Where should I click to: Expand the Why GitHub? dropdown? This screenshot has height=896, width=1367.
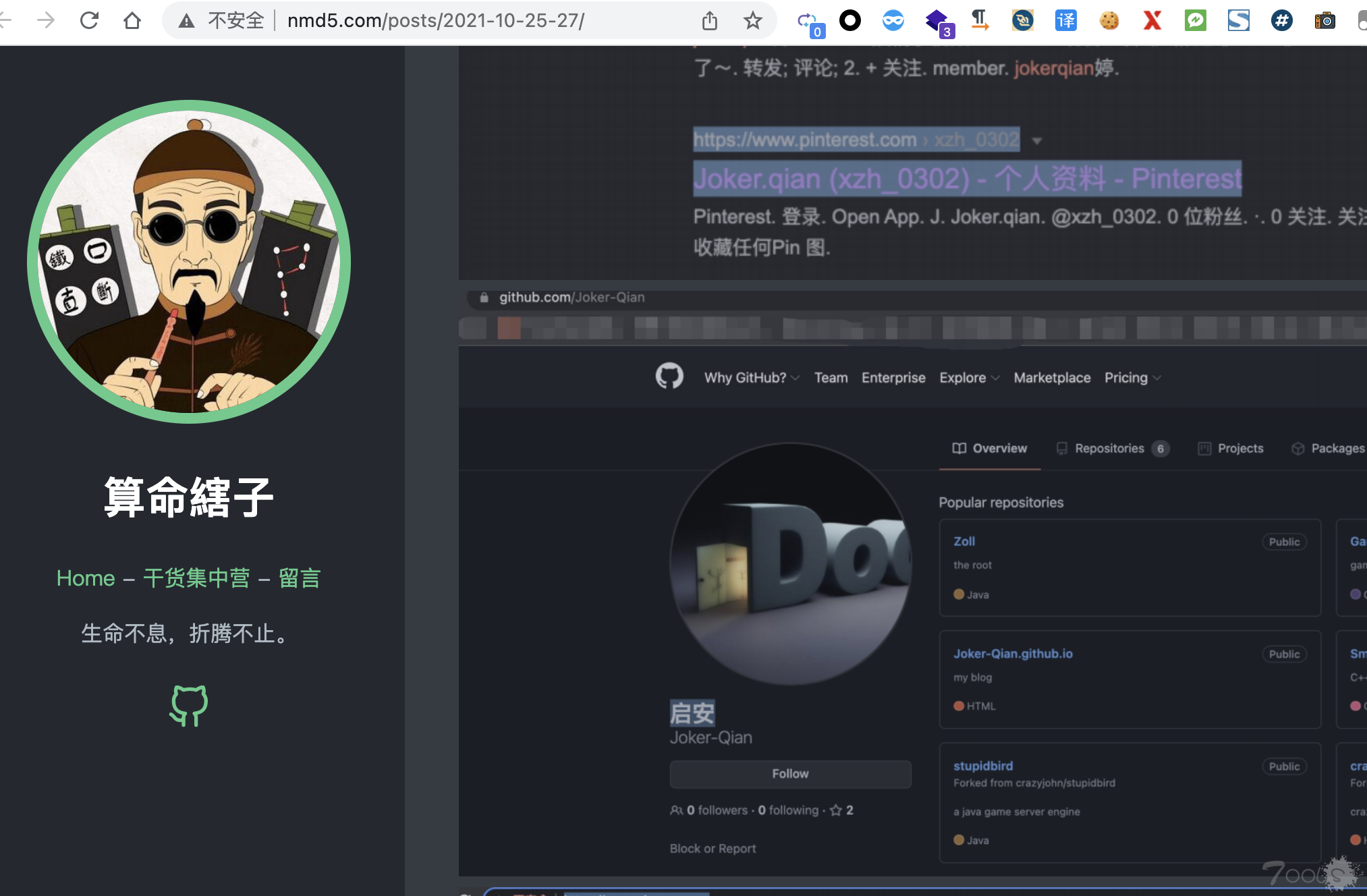(x=752, y=378)
